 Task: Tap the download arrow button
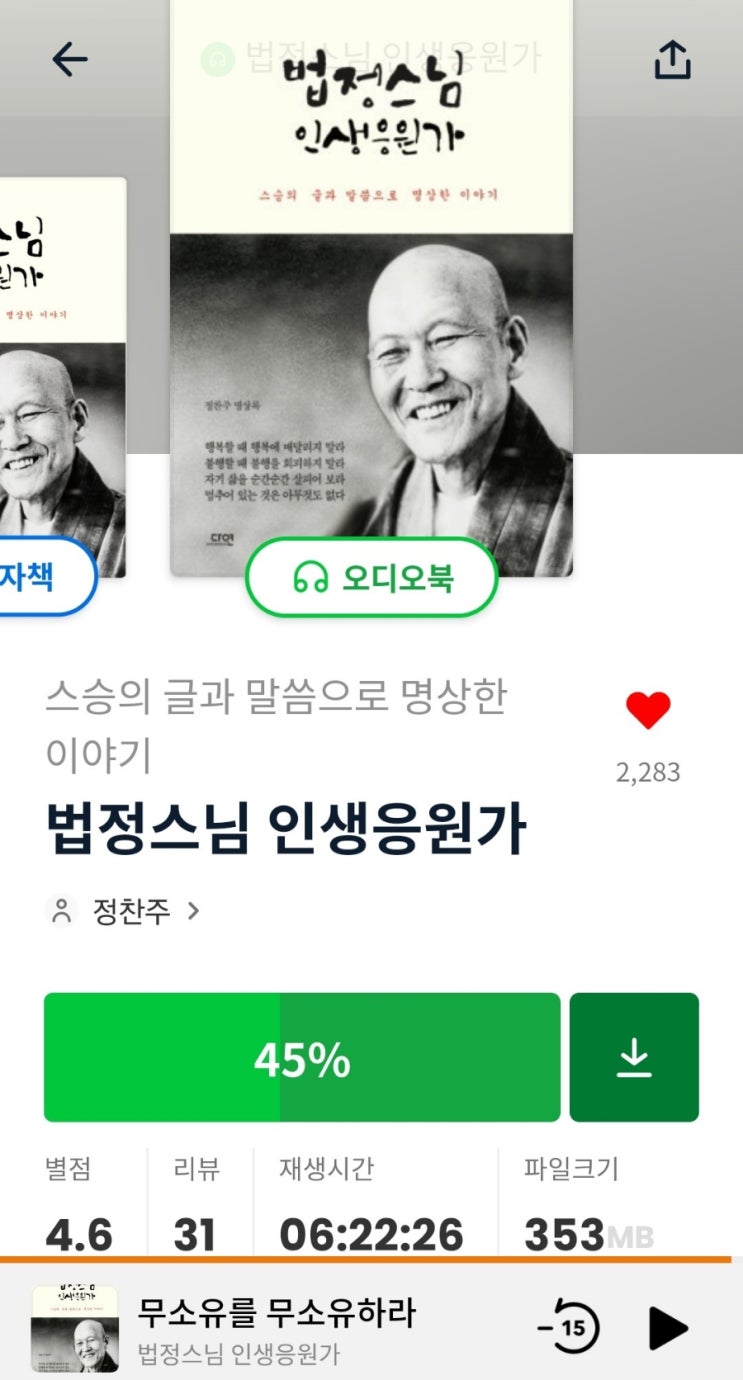(634, 1057)
